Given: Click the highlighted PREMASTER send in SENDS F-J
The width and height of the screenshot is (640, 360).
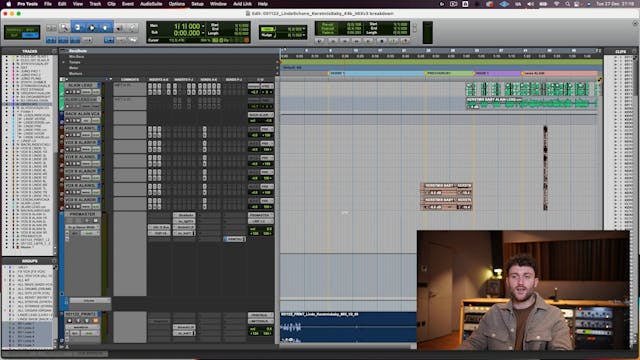Looking at the screenshot, I should [x=234, y=239].
